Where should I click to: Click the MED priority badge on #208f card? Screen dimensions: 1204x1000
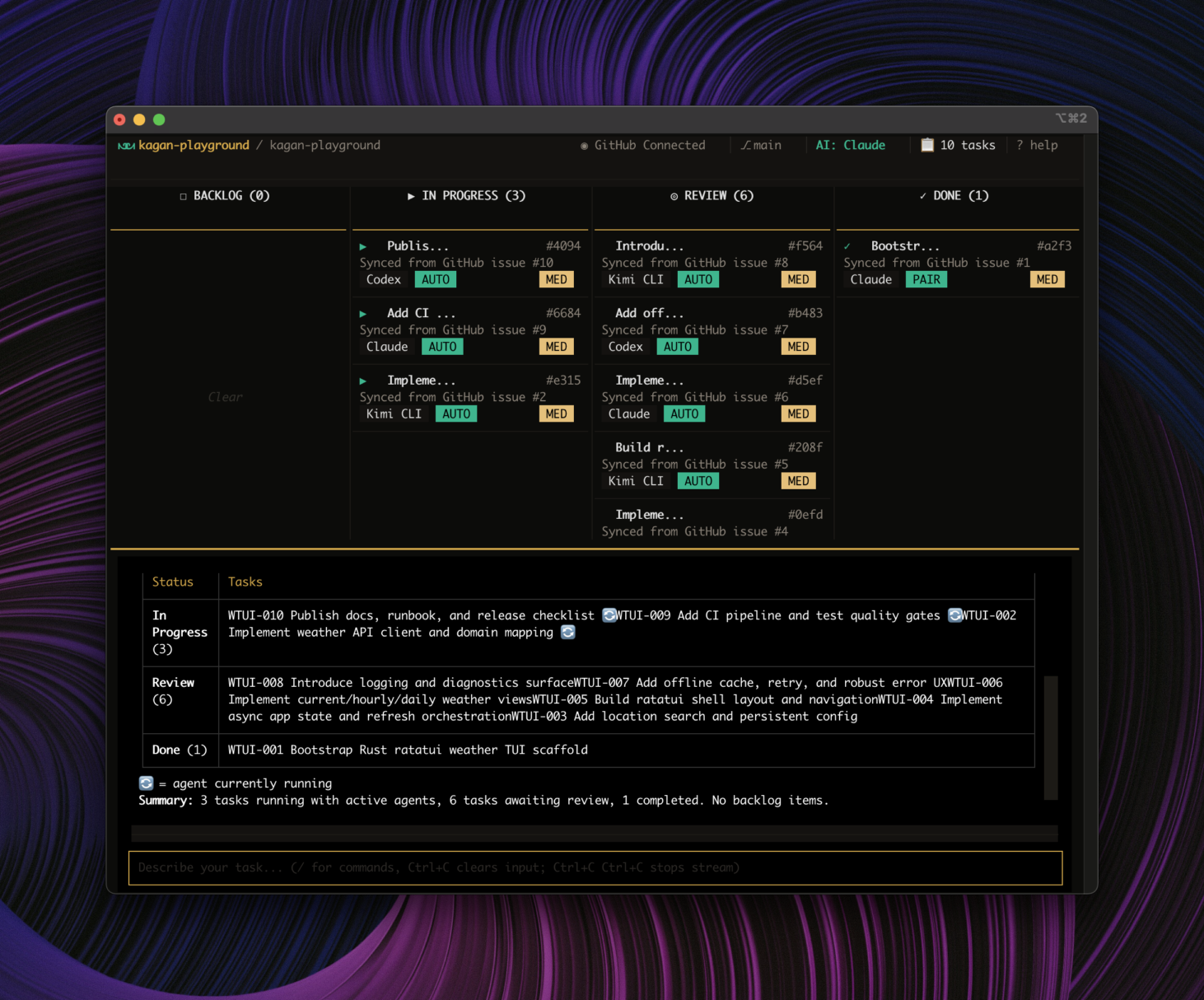799,481
